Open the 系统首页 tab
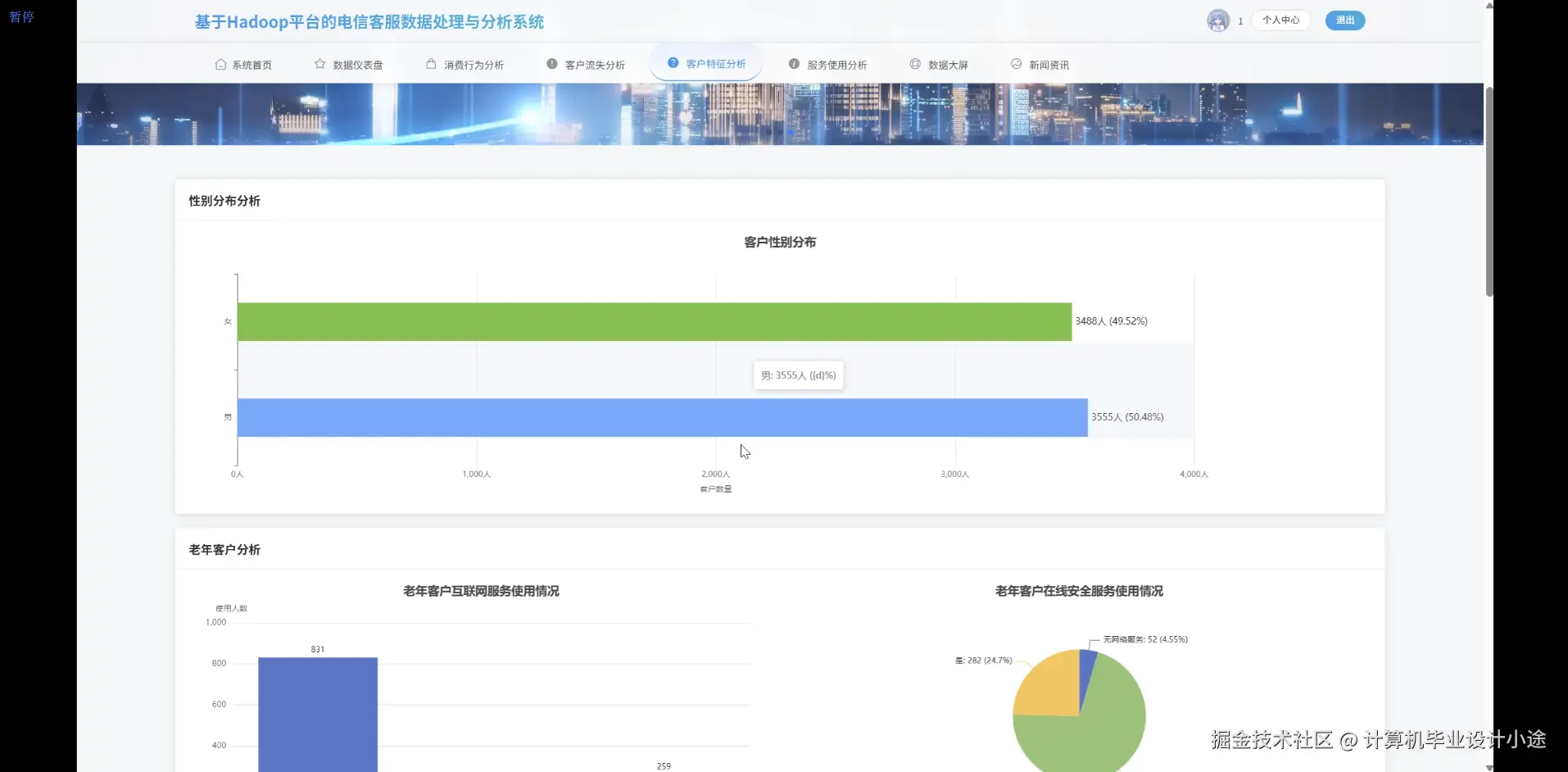The width and height of the screenshot is (1568, 772). pyautogui.click(x=243, y=65)
